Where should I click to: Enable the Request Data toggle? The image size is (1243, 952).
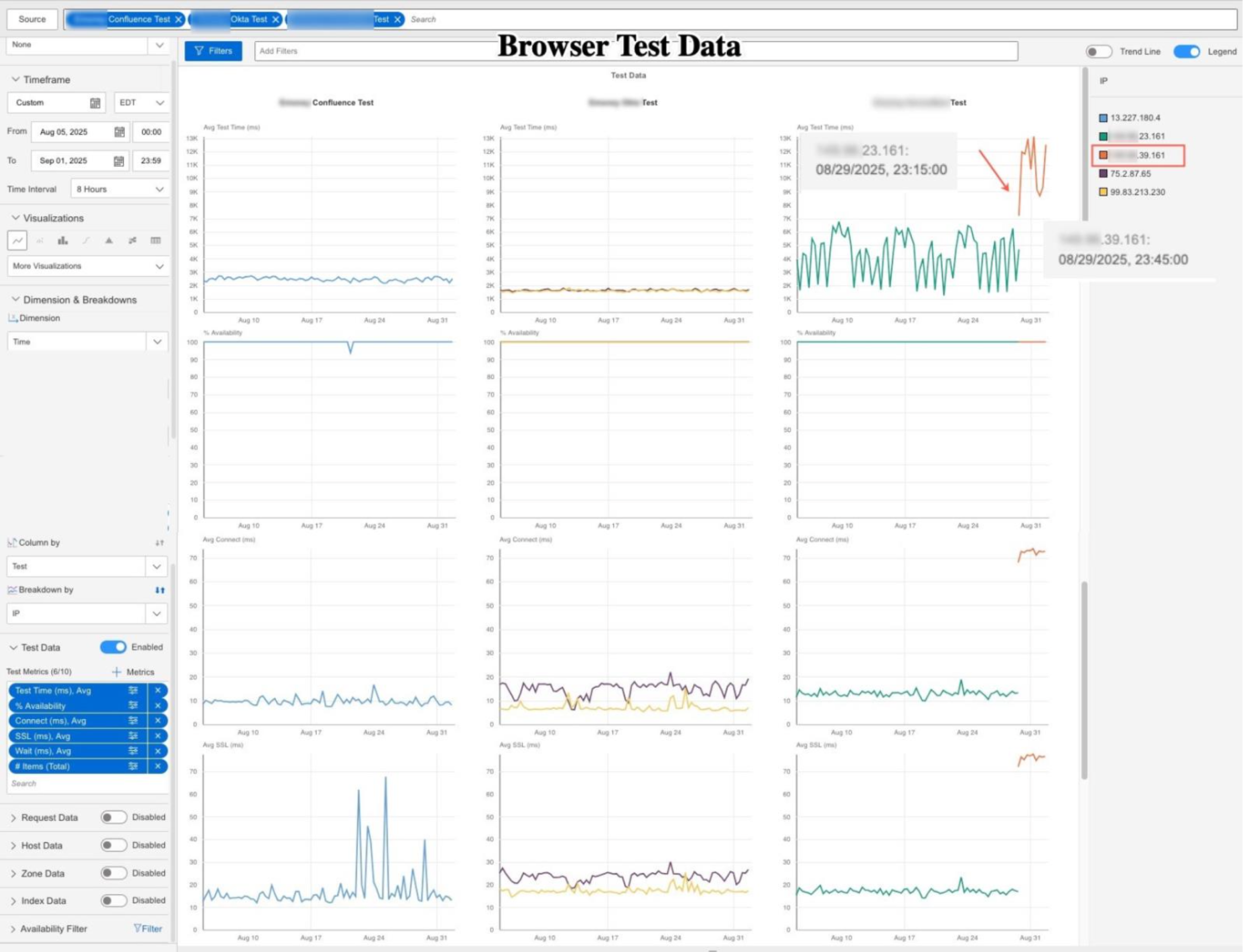pyautogui.click(x=114, y=817)
